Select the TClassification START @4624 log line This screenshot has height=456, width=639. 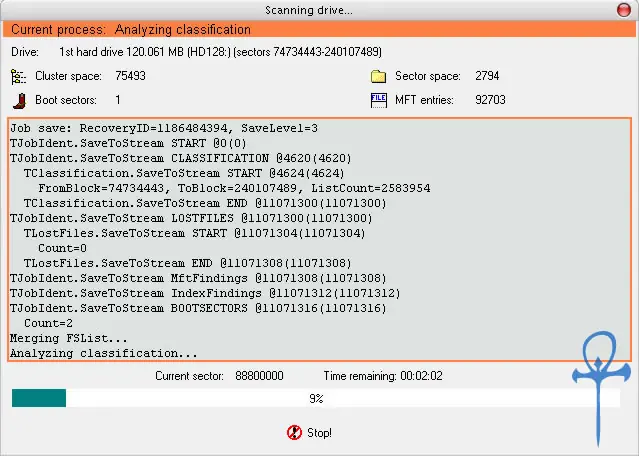click(x=184, y=173)
